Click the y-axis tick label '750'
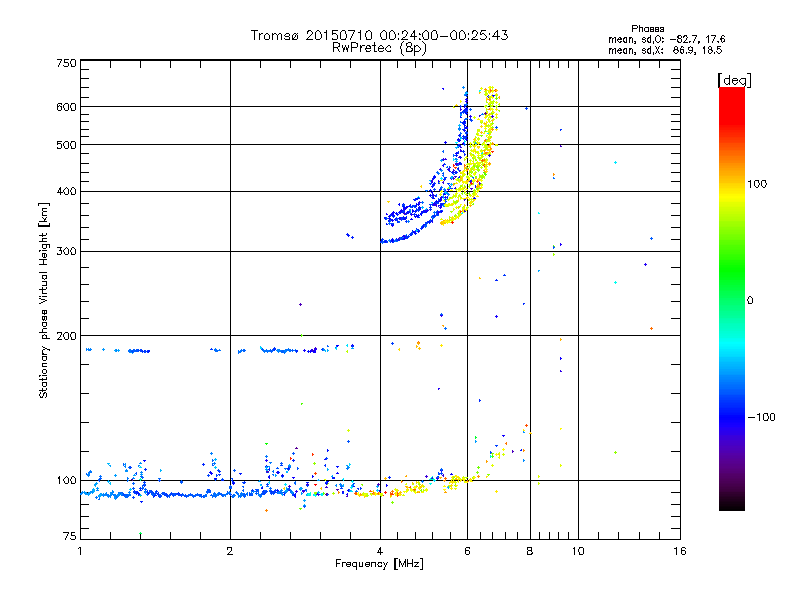Image resolution: width=800 pixels, height=600 pixels. point(66,63)
